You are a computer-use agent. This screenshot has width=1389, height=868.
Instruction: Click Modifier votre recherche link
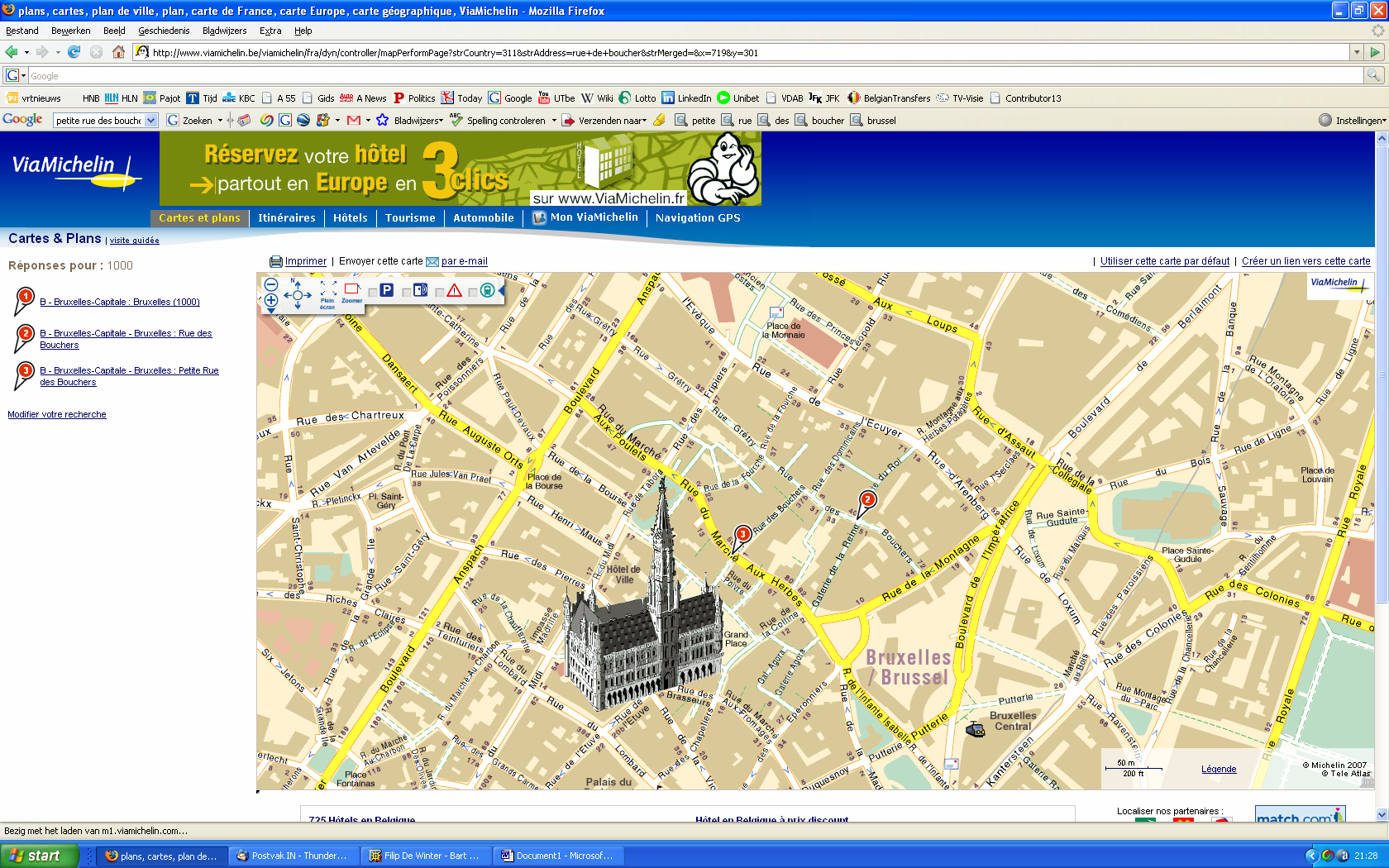[57, 414]
